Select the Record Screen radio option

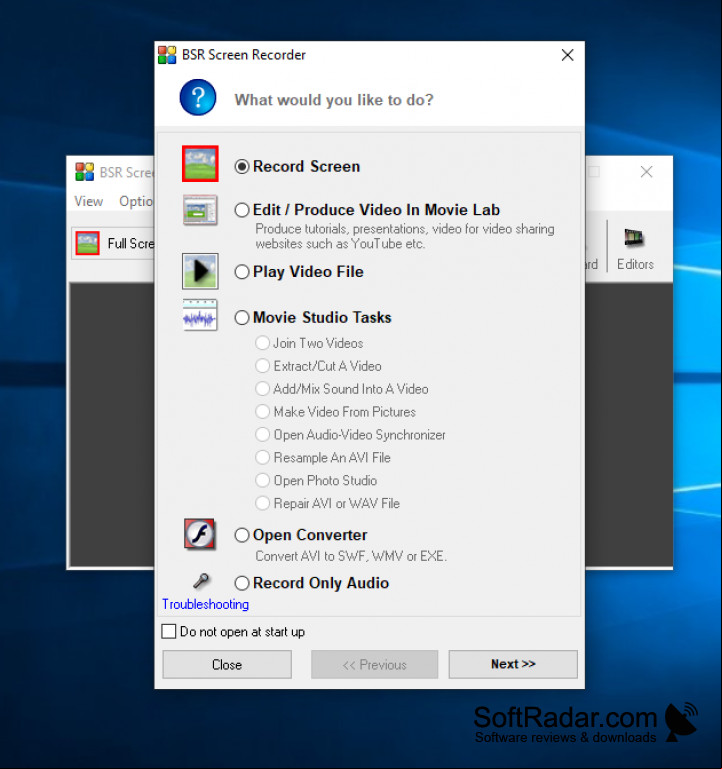242,167
